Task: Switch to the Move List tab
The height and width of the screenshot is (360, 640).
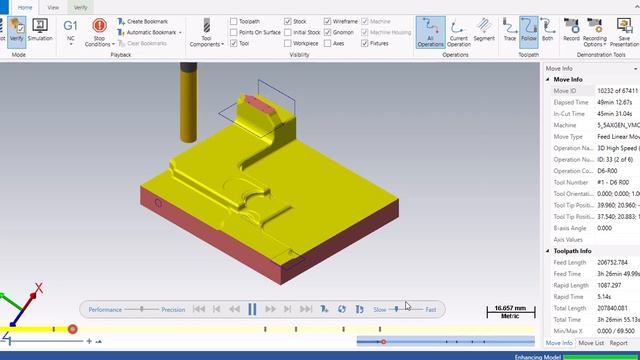Action: (x=591, y=343)
